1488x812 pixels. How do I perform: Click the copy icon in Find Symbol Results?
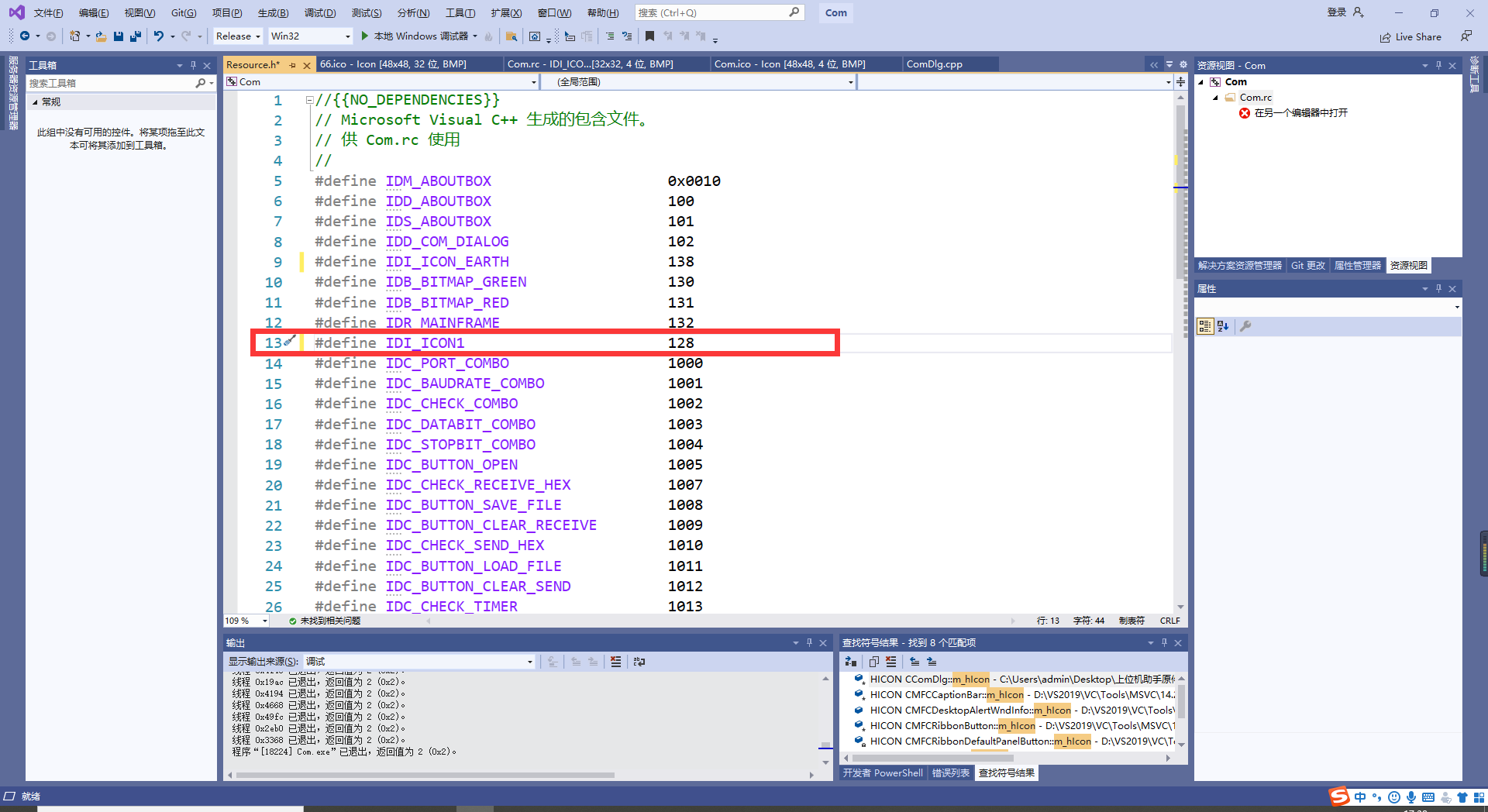click(x=873, y=662)
